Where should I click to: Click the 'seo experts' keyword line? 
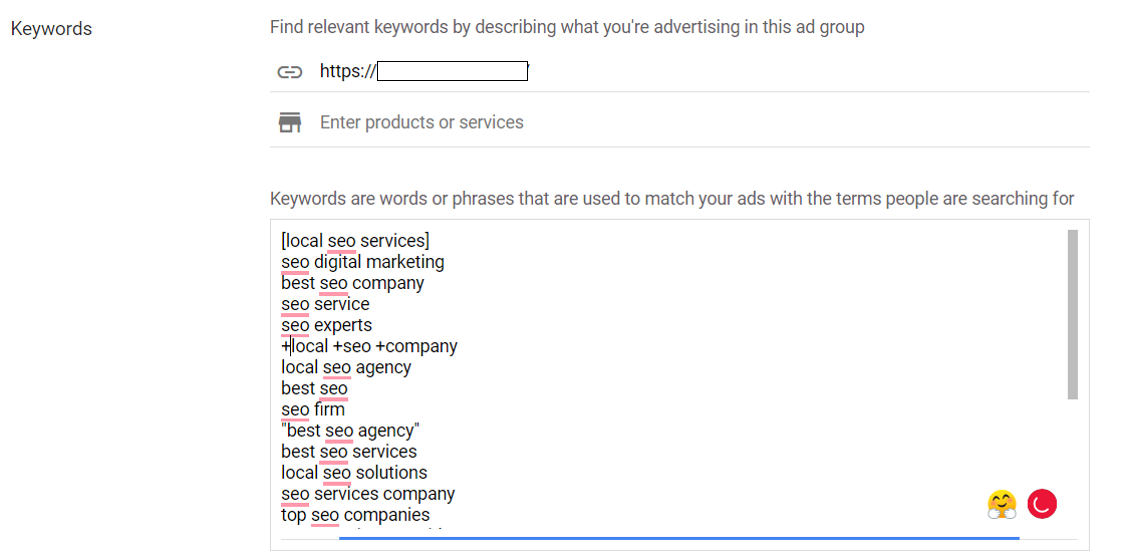pos(327,325)
